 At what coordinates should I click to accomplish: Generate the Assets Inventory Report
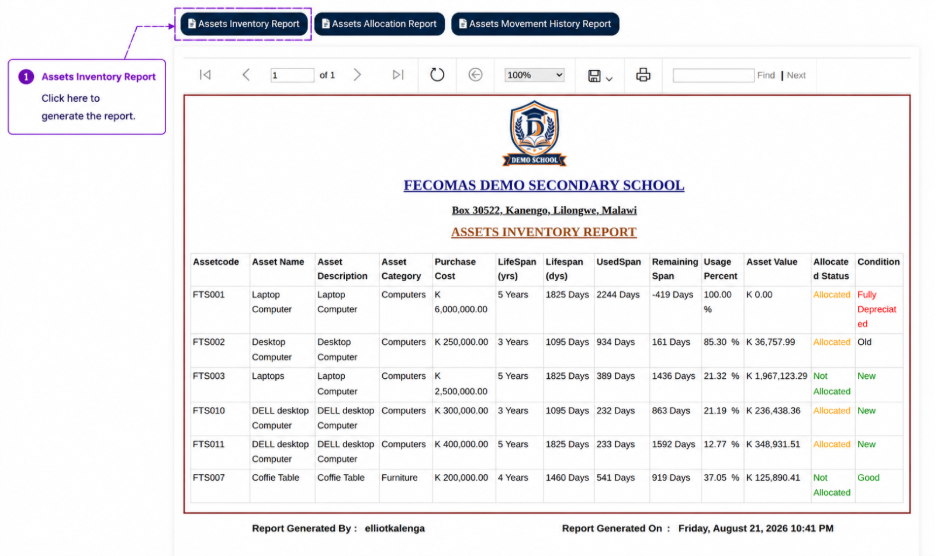point(244,24)
